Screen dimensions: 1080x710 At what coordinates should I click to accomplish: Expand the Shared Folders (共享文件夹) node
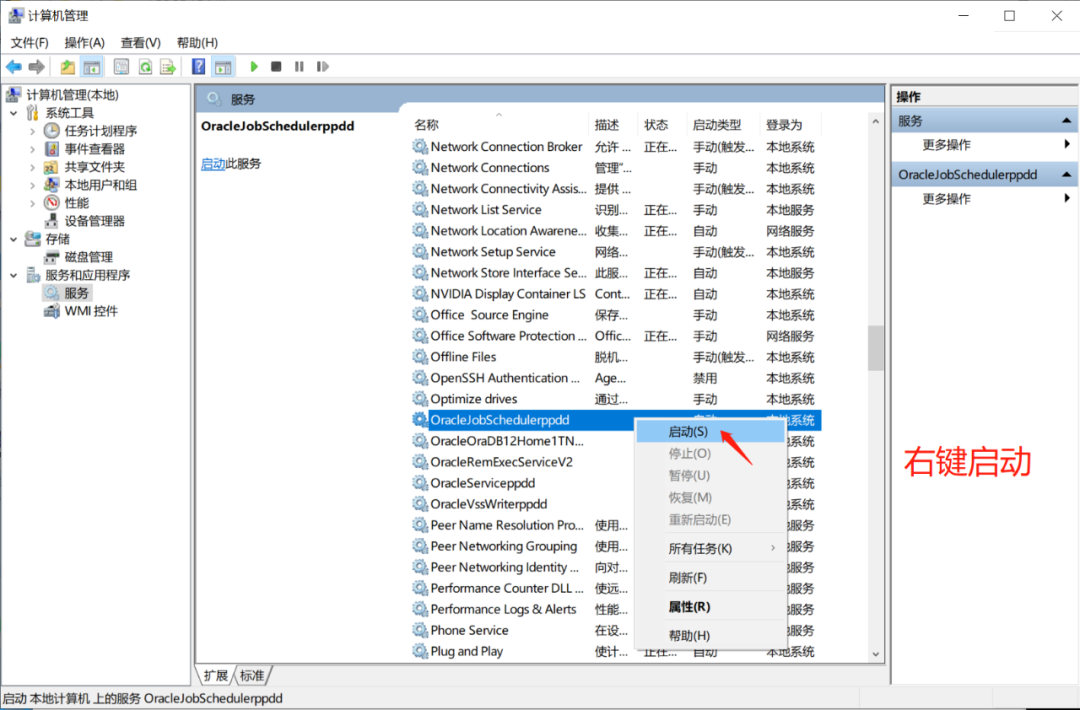point(32,167)
